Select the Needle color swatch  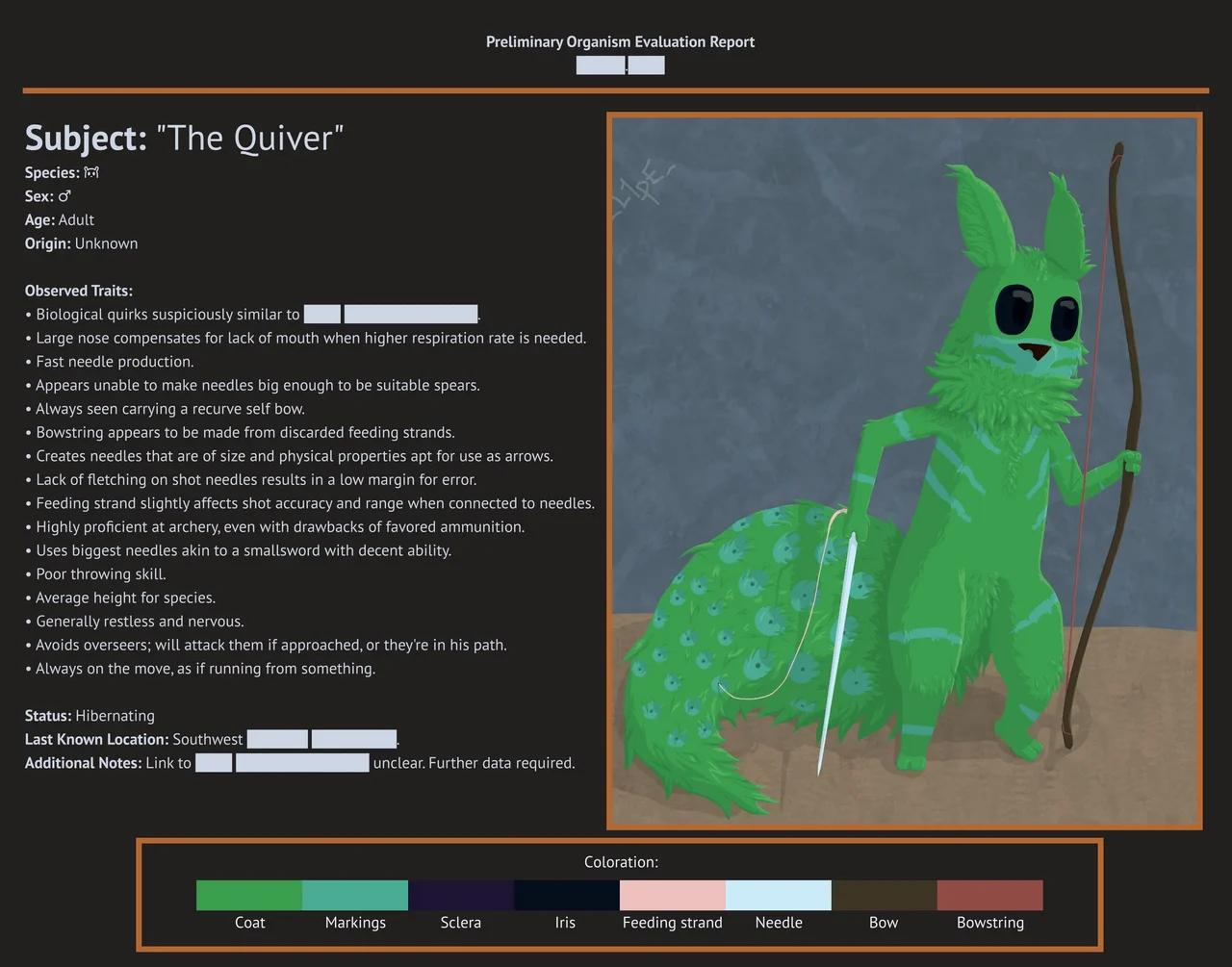[x=778, y=895]
